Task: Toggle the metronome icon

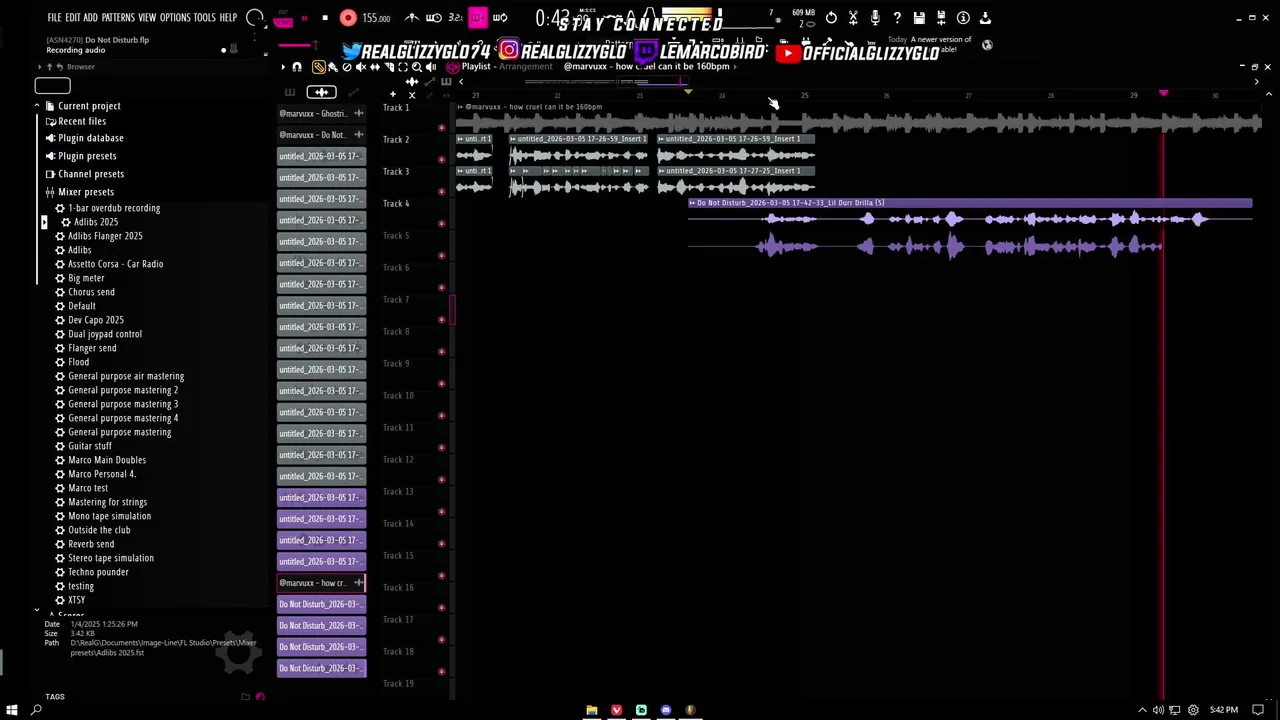Action: click(x=411, y=18)
